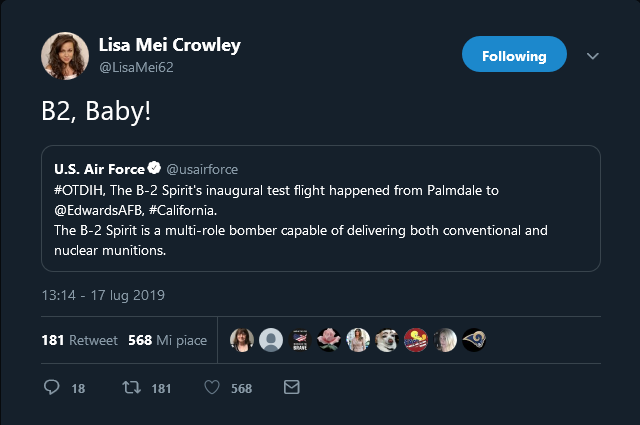This screenshot has height=425, width=640.
Task: Open the American flag liker avatar
Action: 299,340
